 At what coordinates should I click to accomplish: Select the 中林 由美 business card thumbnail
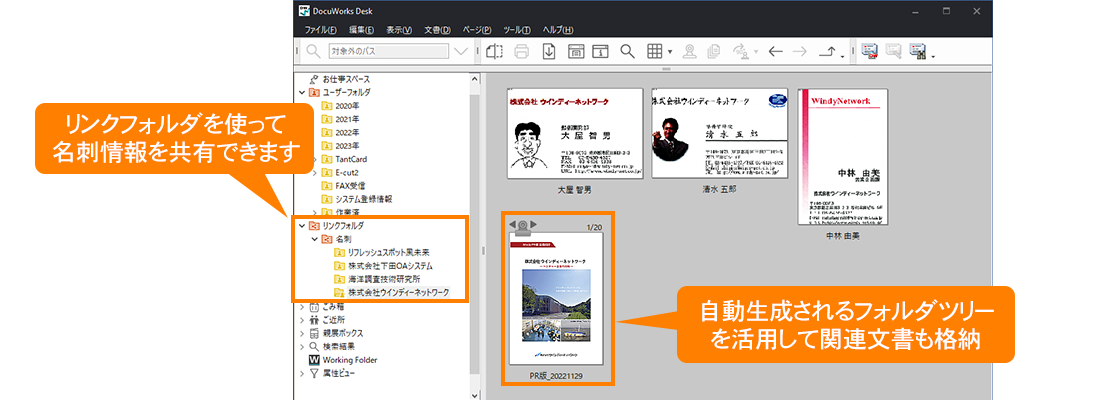pos(843,156)
